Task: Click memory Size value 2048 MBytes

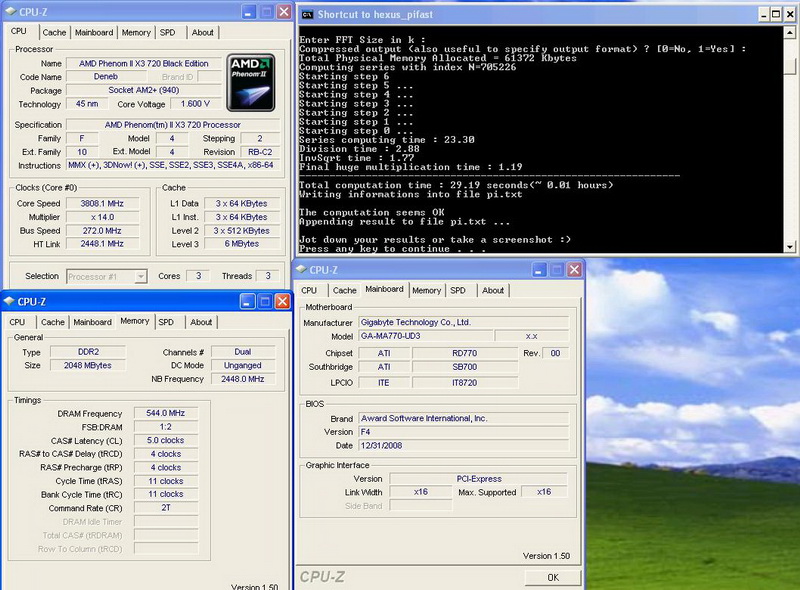Action: (88, 365)
